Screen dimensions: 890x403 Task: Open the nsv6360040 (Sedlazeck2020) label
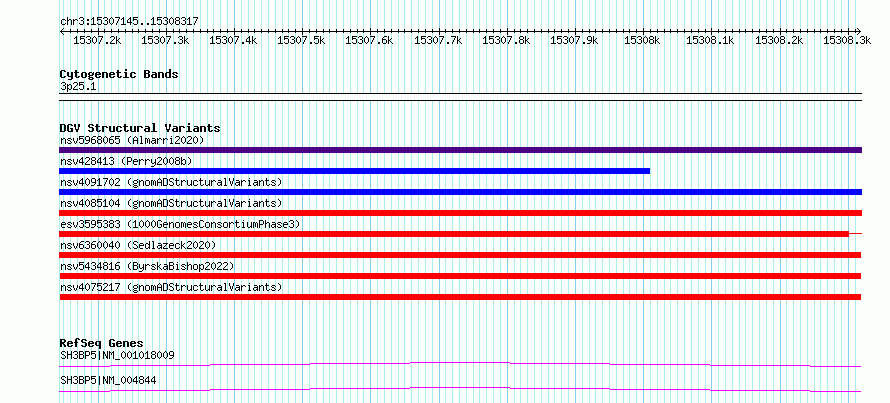click(x=138, y=245)
